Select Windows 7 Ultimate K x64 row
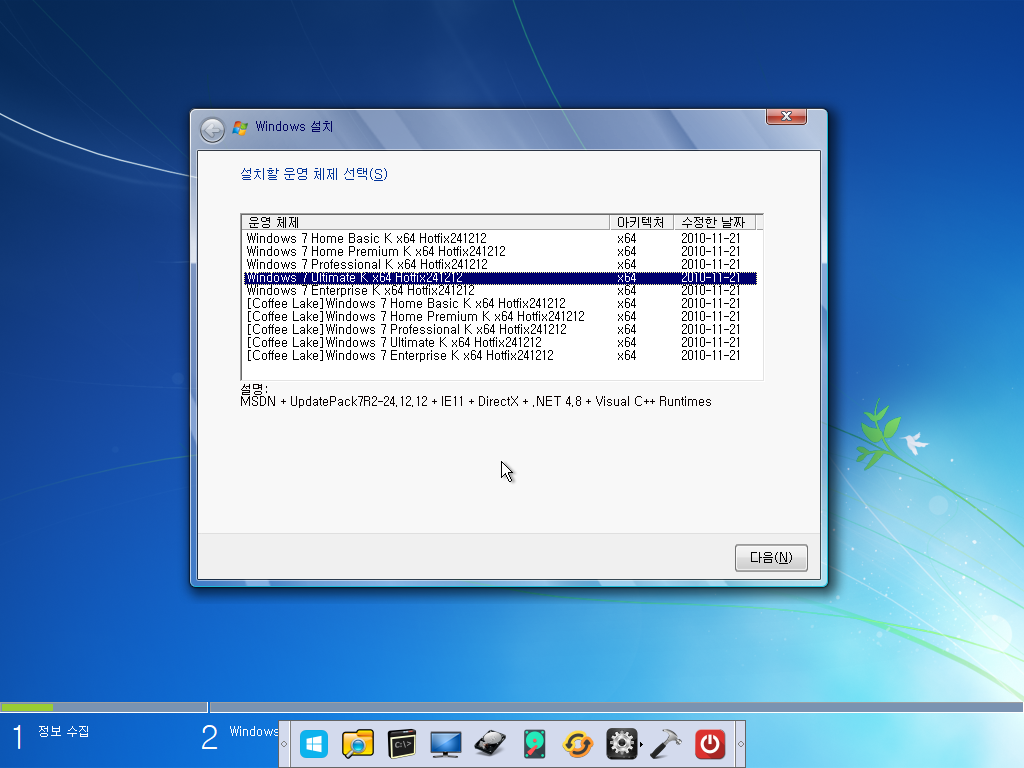The height and width of the screenshot is (768, 1024). tap(500, 278)
